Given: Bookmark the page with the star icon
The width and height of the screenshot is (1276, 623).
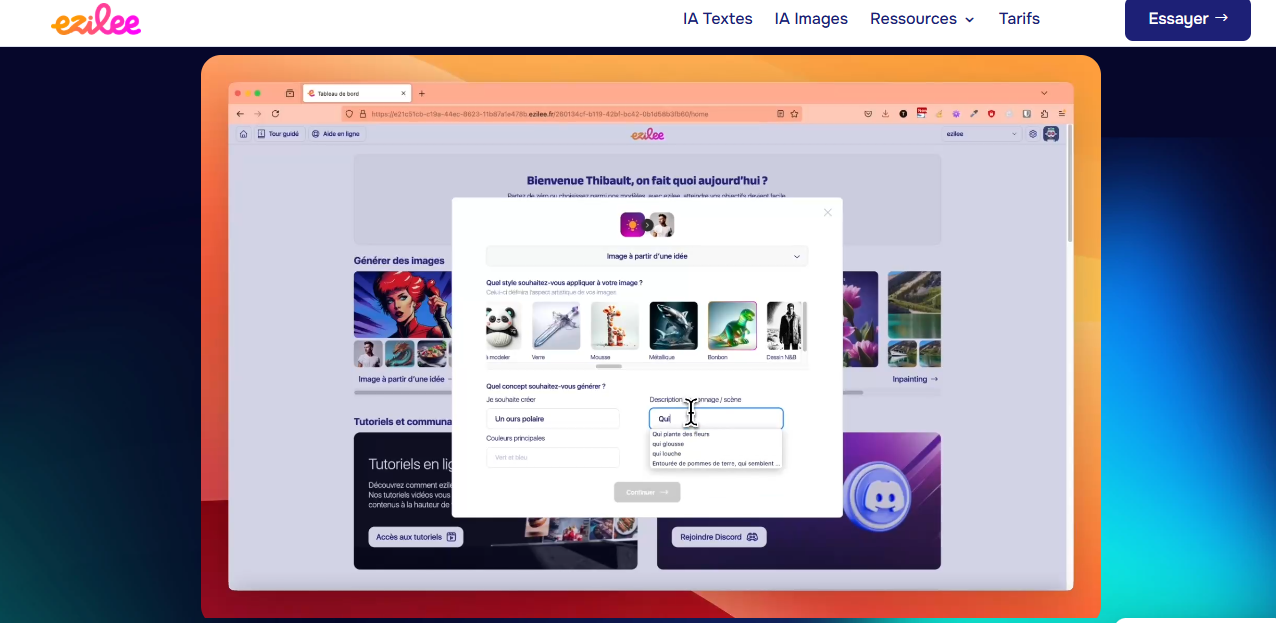Looking at the screenshot, I should [794, 114].
